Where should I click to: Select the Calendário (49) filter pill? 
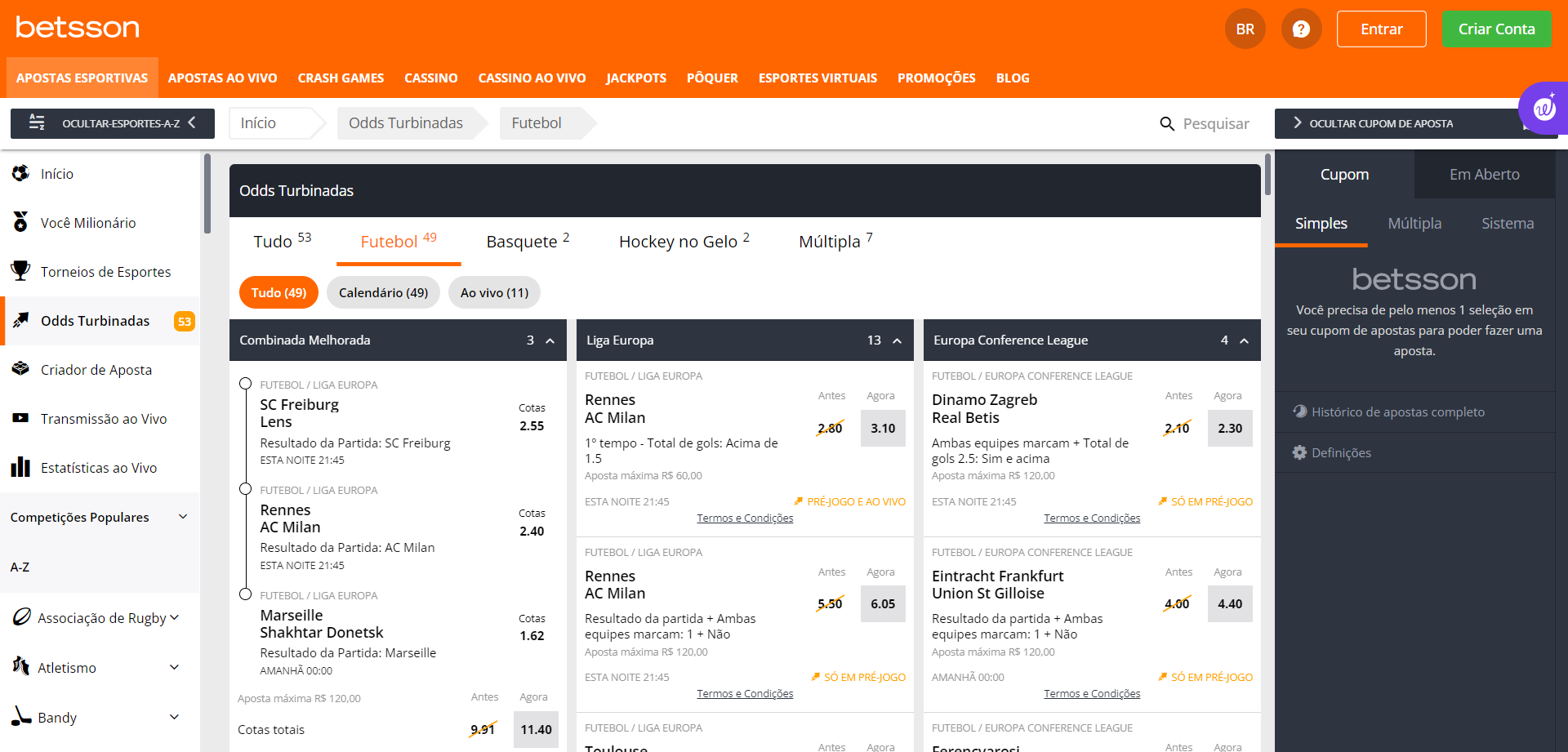[383, 292]
